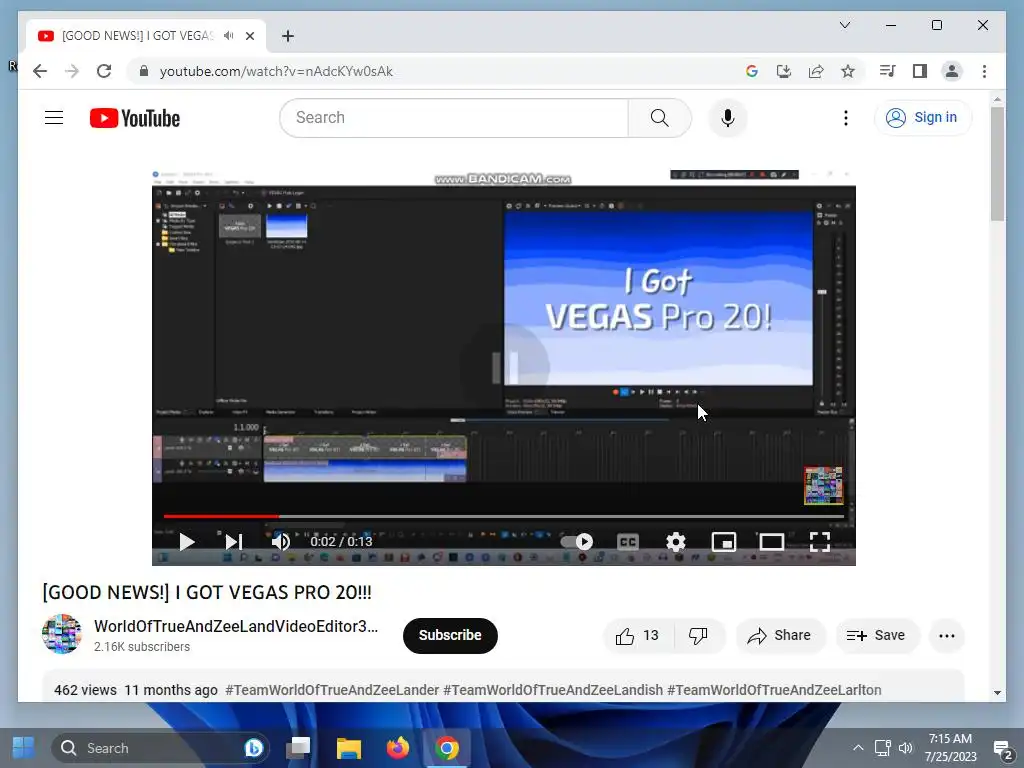This screenshot has width=1024, height=768.
Task: Open the player settings gear
Action: click(x=676, y=541)
